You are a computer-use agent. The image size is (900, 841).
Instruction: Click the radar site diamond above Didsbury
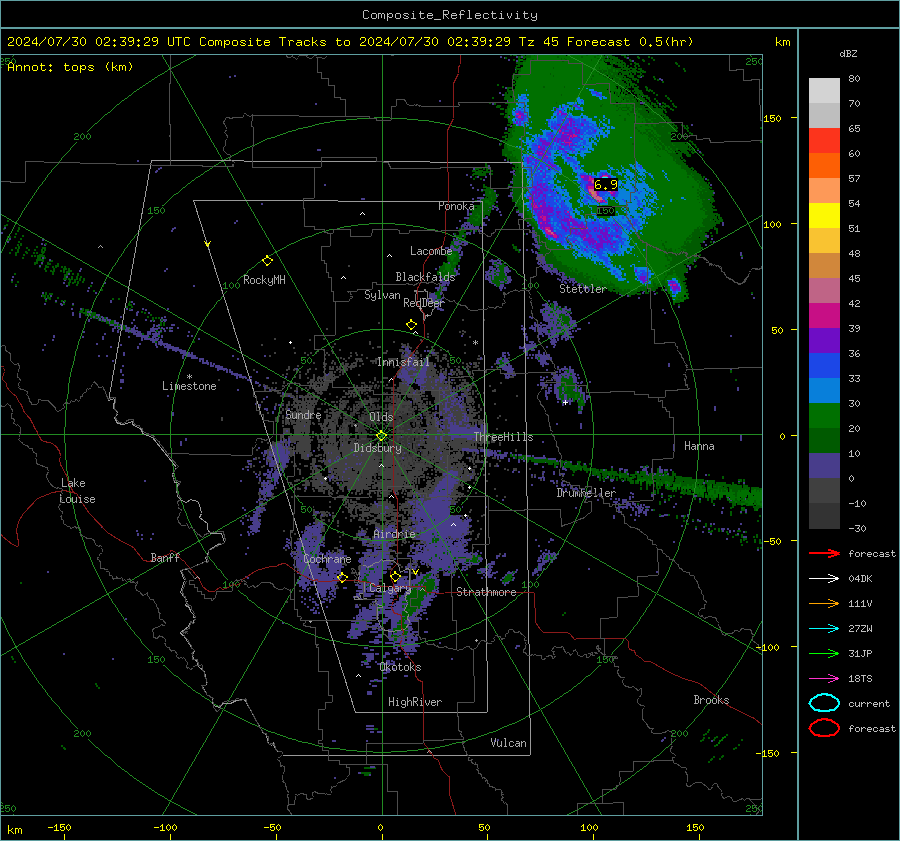click(x=381, y=436)
